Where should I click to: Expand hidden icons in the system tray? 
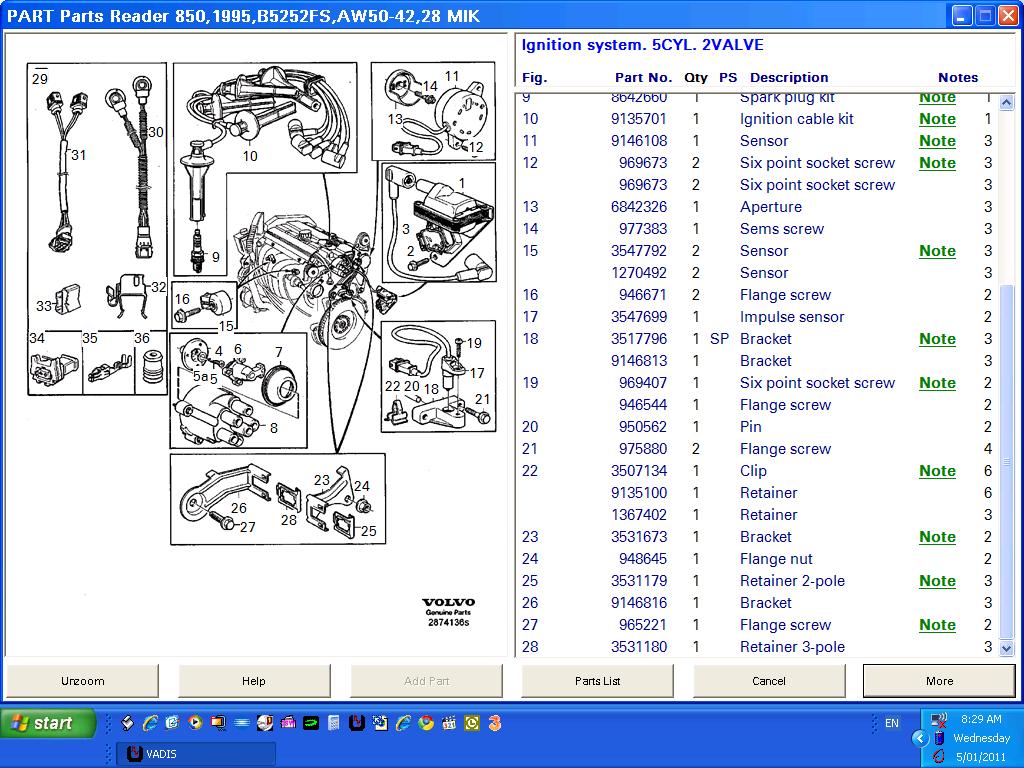[921, 738]
